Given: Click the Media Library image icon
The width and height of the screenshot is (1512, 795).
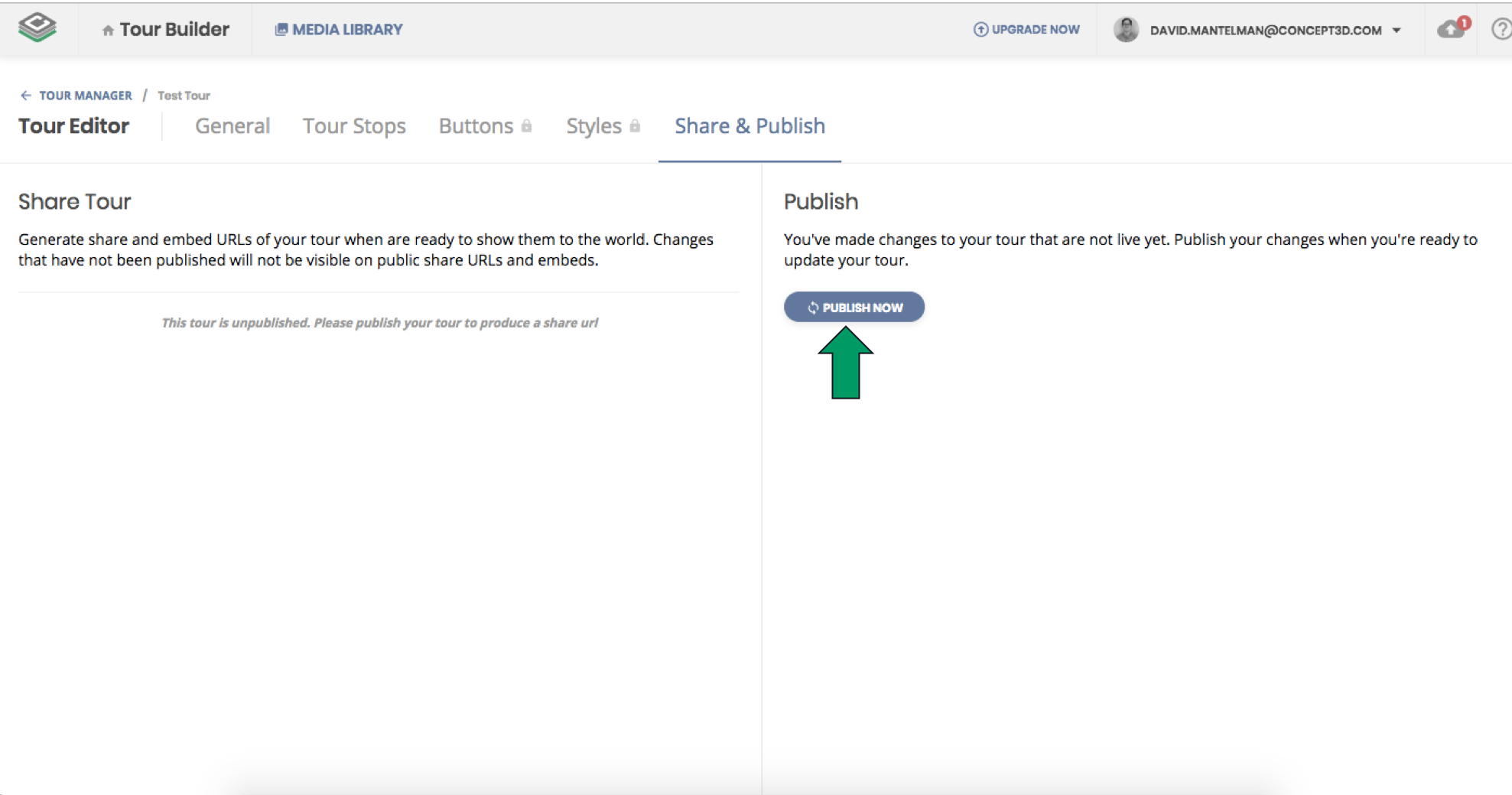Looking at the screenshot, I should [x=281, y=29].
